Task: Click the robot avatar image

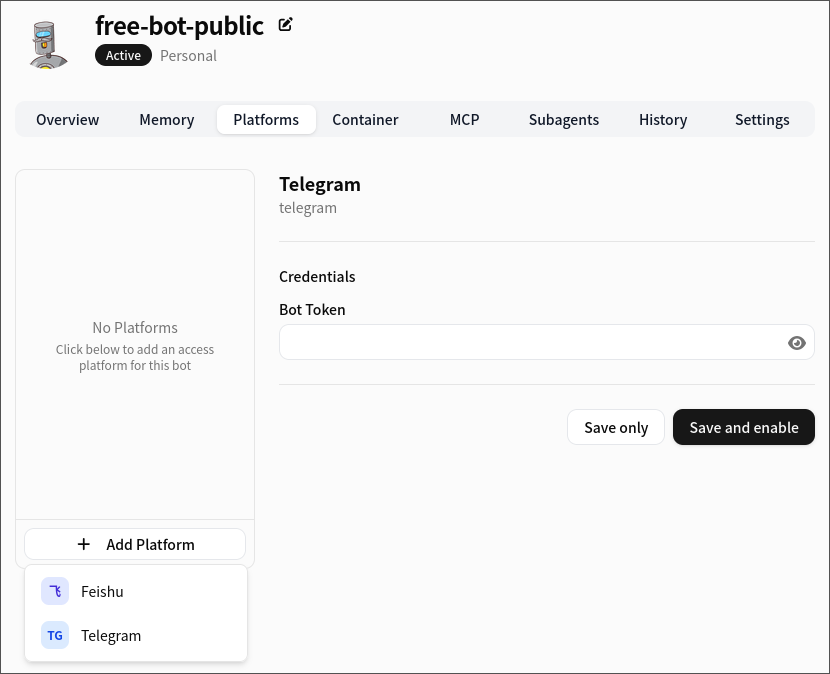Action: point(48,43)
